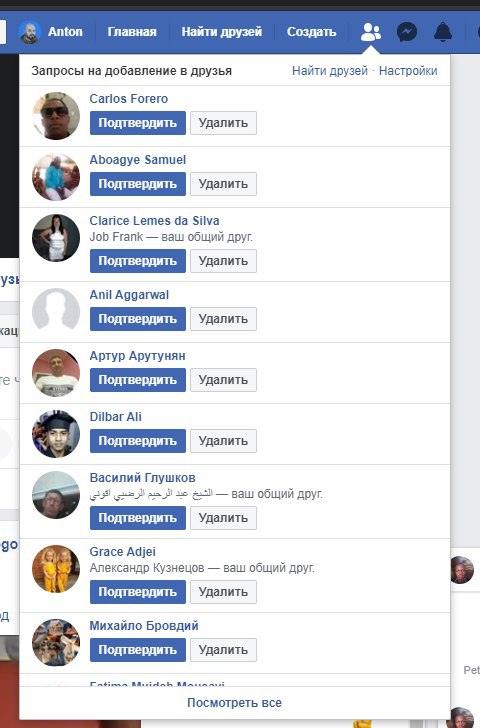Open Job Frank mutual friend link
Screen dimensions: 480x728
(116, 237)
